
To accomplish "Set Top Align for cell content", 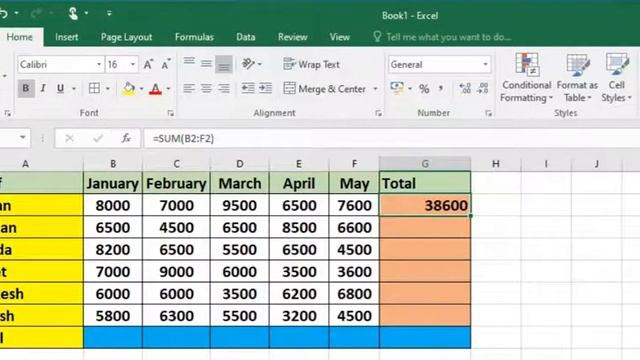I will (189, 63).
